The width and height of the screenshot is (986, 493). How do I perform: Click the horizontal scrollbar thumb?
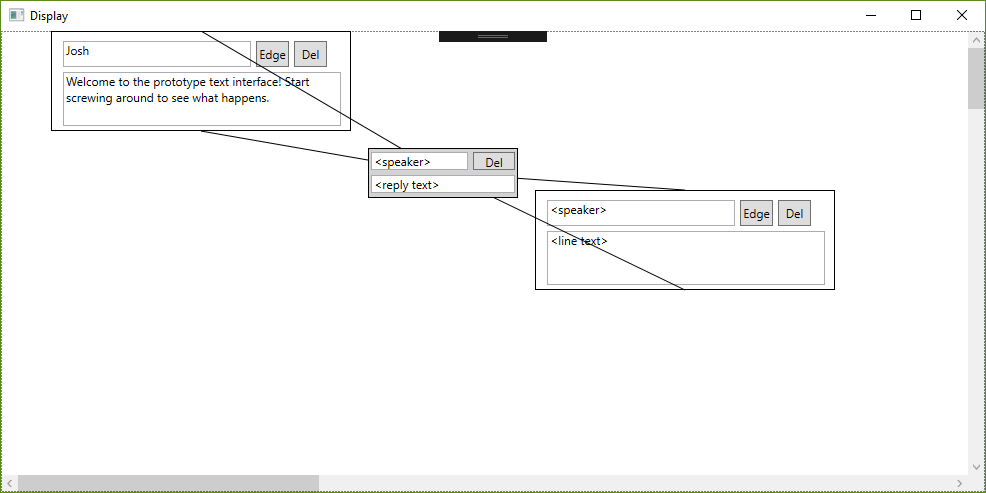[168, 484]
